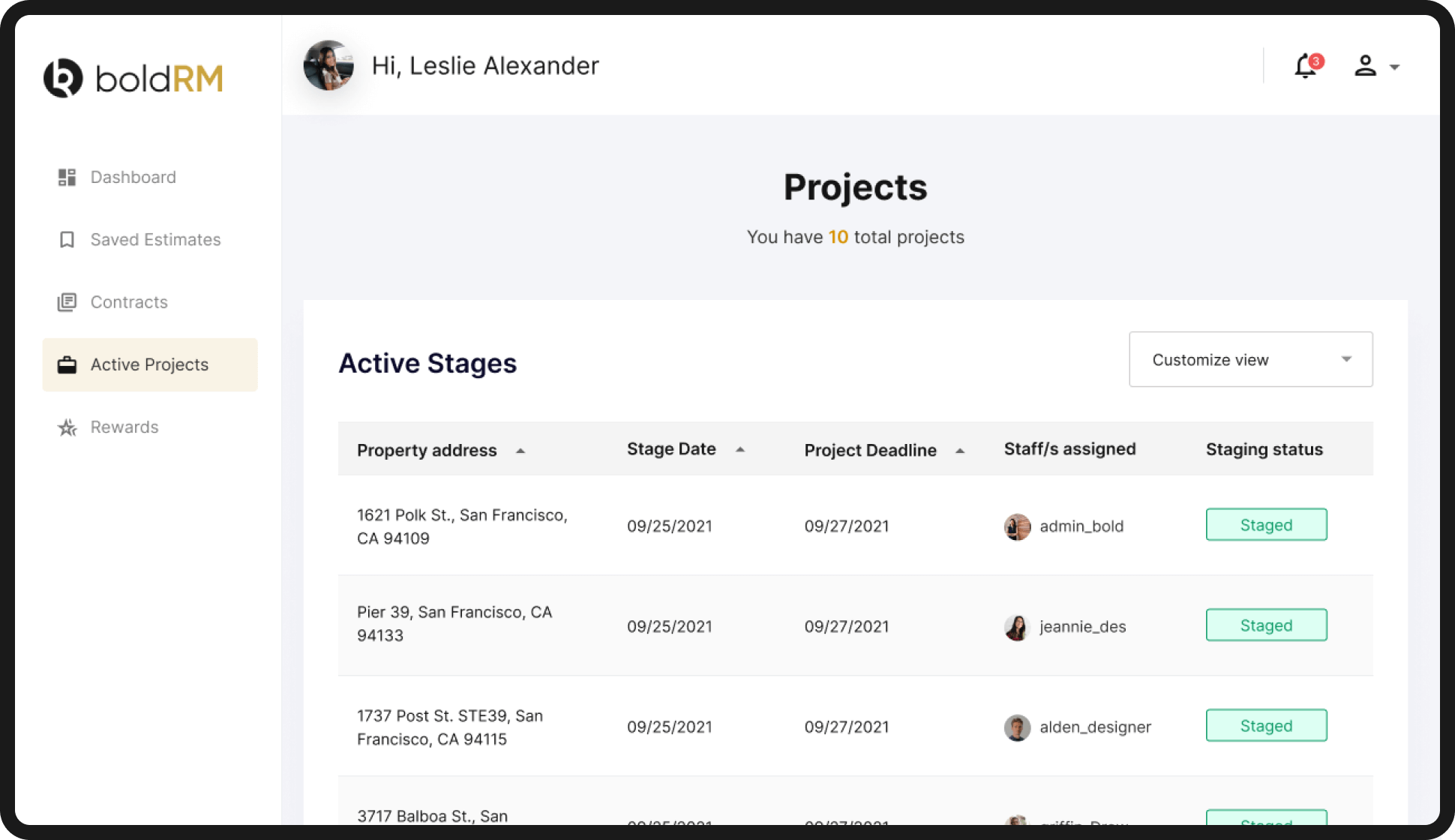Sort by Property address arrow
1455x840 pixels.
[x=520, y=451]
